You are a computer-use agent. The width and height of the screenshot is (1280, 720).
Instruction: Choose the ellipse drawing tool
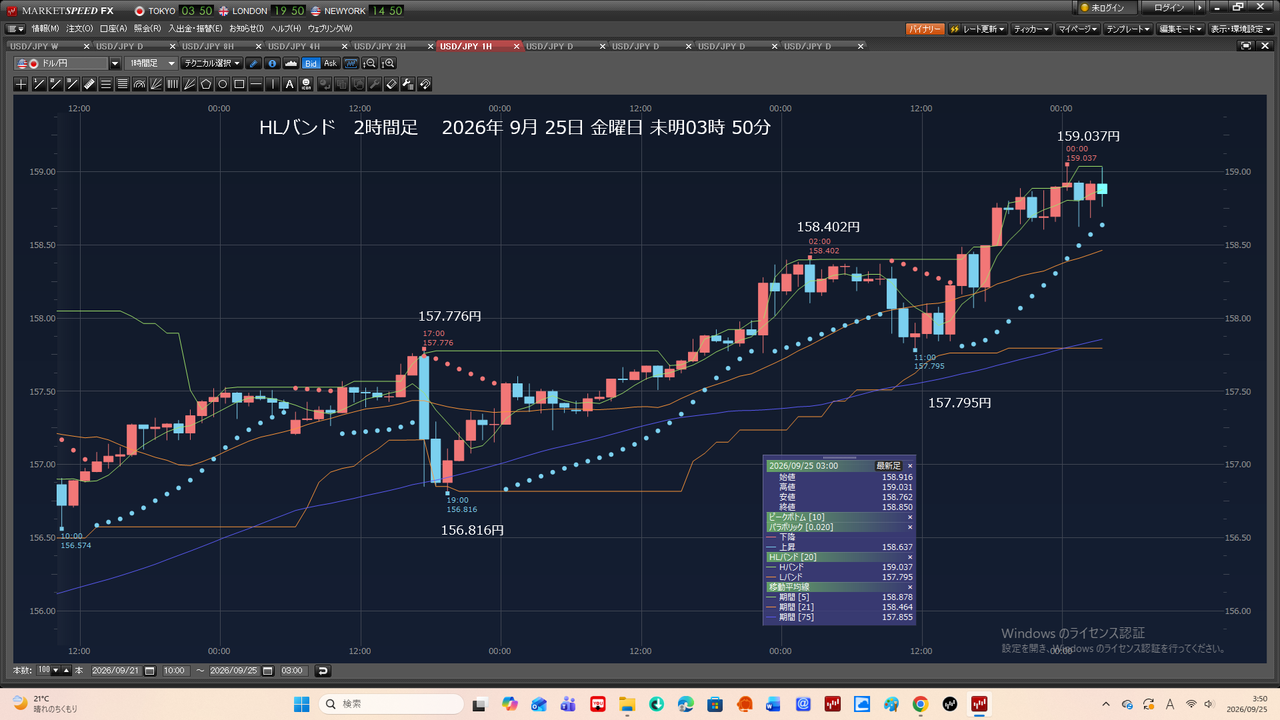pos(223,84)
